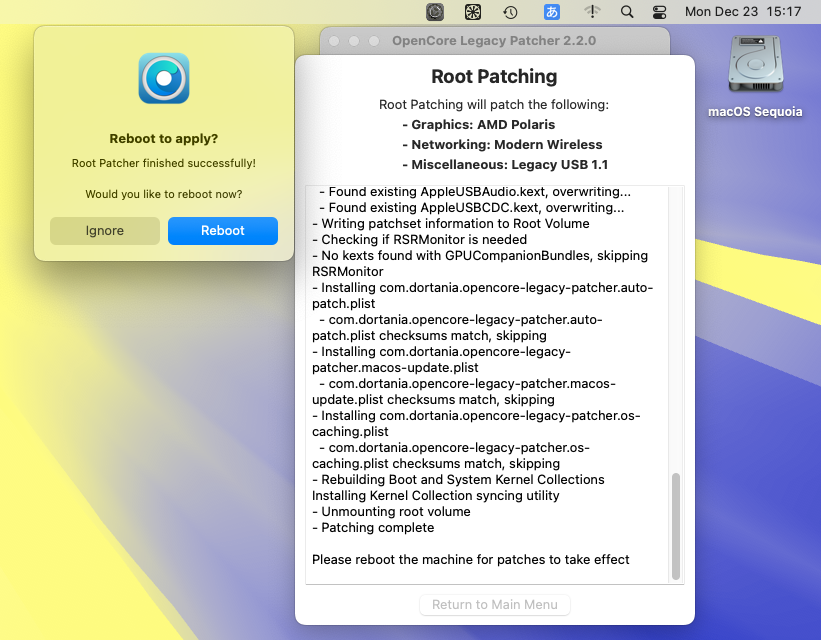
Task: Click 'Would you like to reboot now?' text
Action: pyautogui.click(x=164, y=194)
